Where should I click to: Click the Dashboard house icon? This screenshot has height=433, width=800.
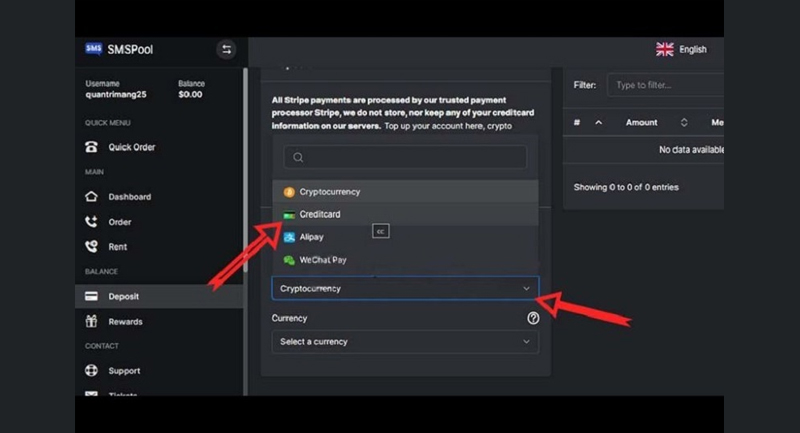91,196
